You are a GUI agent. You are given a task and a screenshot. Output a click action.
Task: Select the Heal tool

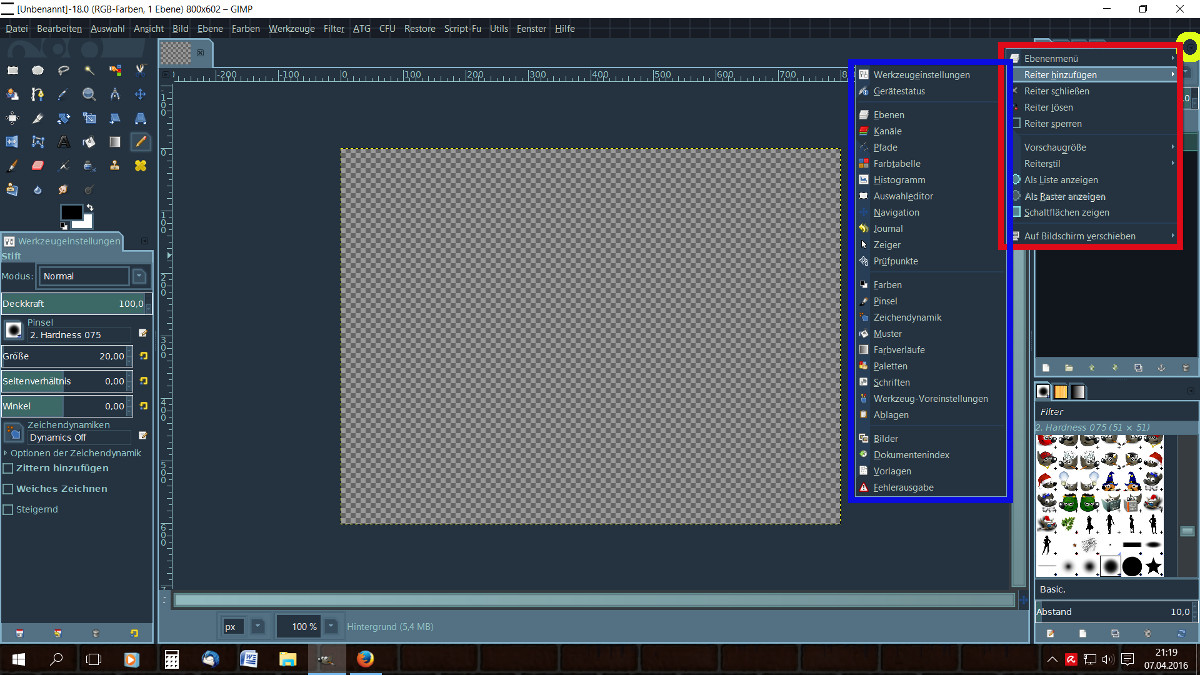[140, 166]
